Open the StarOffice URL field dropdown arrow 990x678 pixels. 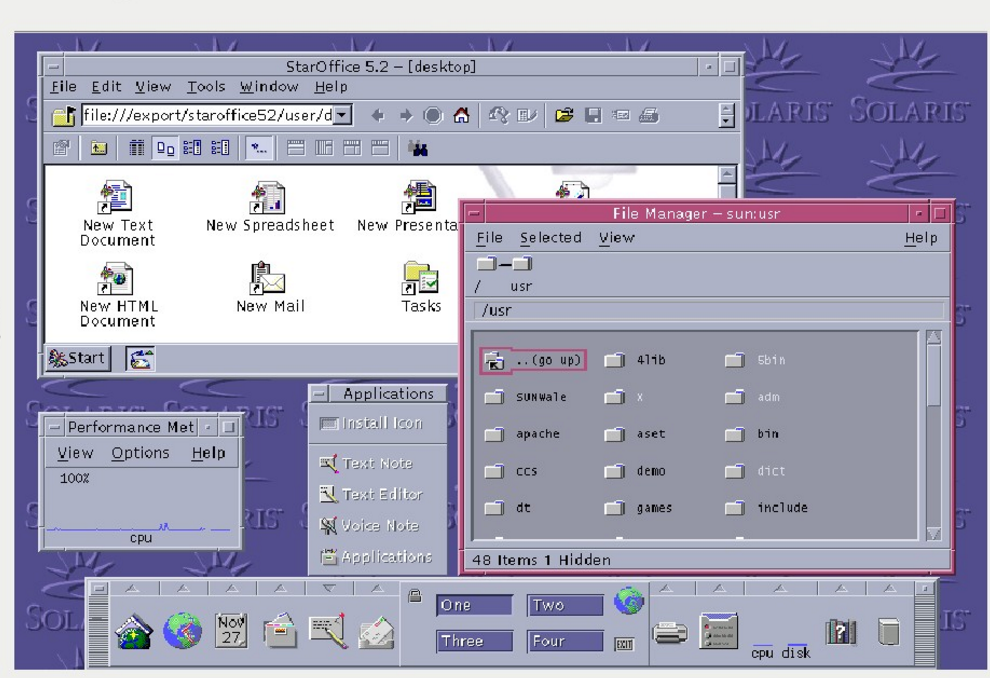[343, 115]
